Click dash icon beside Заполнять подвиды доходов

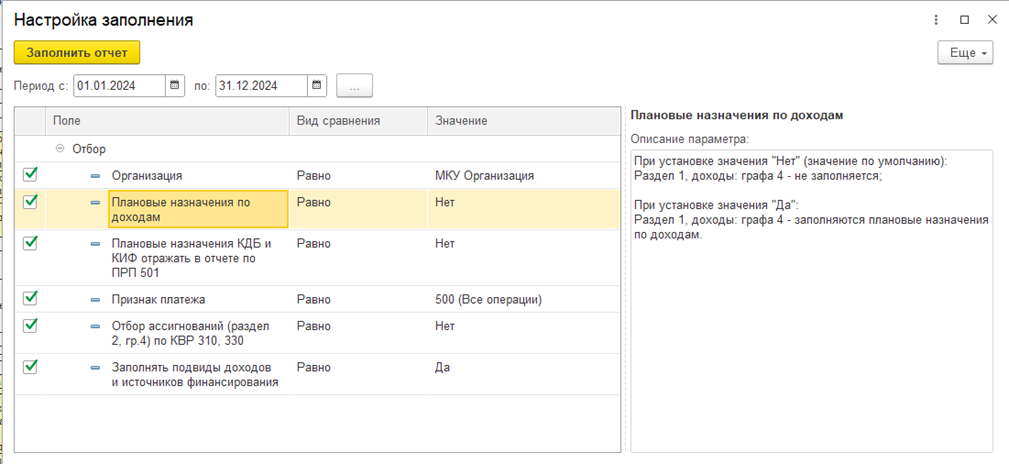96,367
